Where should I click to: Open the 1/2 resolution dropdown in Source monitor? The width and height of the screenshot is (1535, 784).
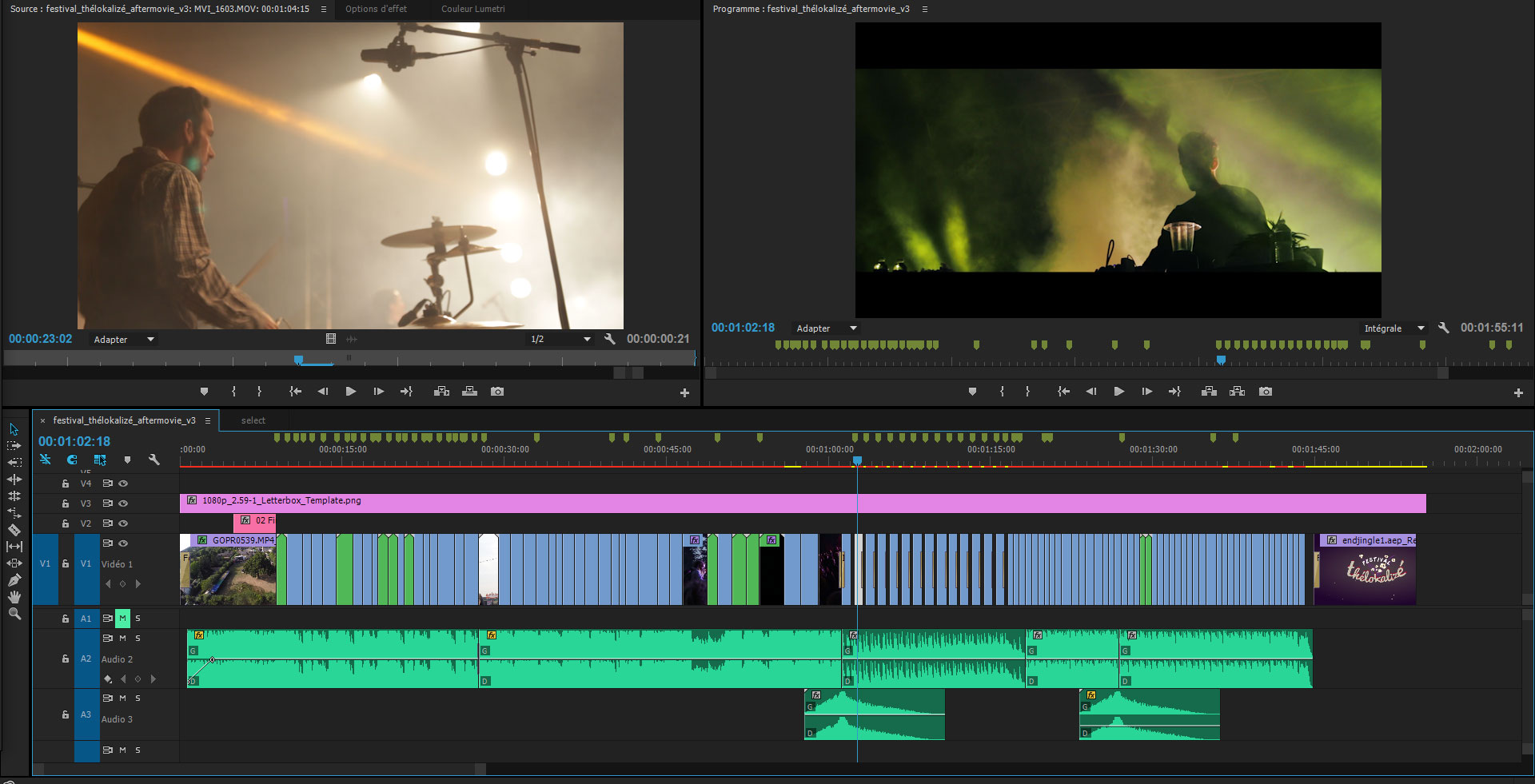[x=560, y=340]
